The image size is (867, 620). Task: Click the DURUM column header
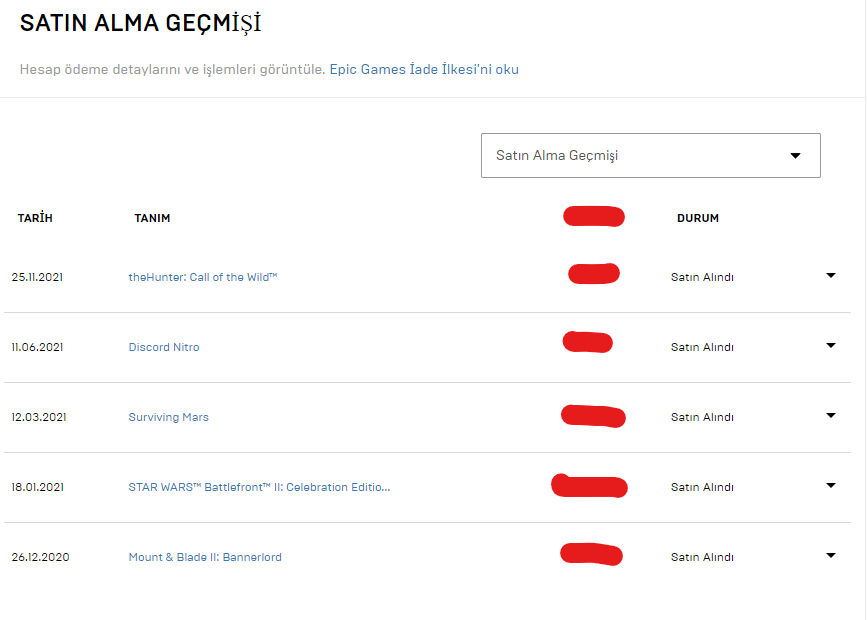698,218
